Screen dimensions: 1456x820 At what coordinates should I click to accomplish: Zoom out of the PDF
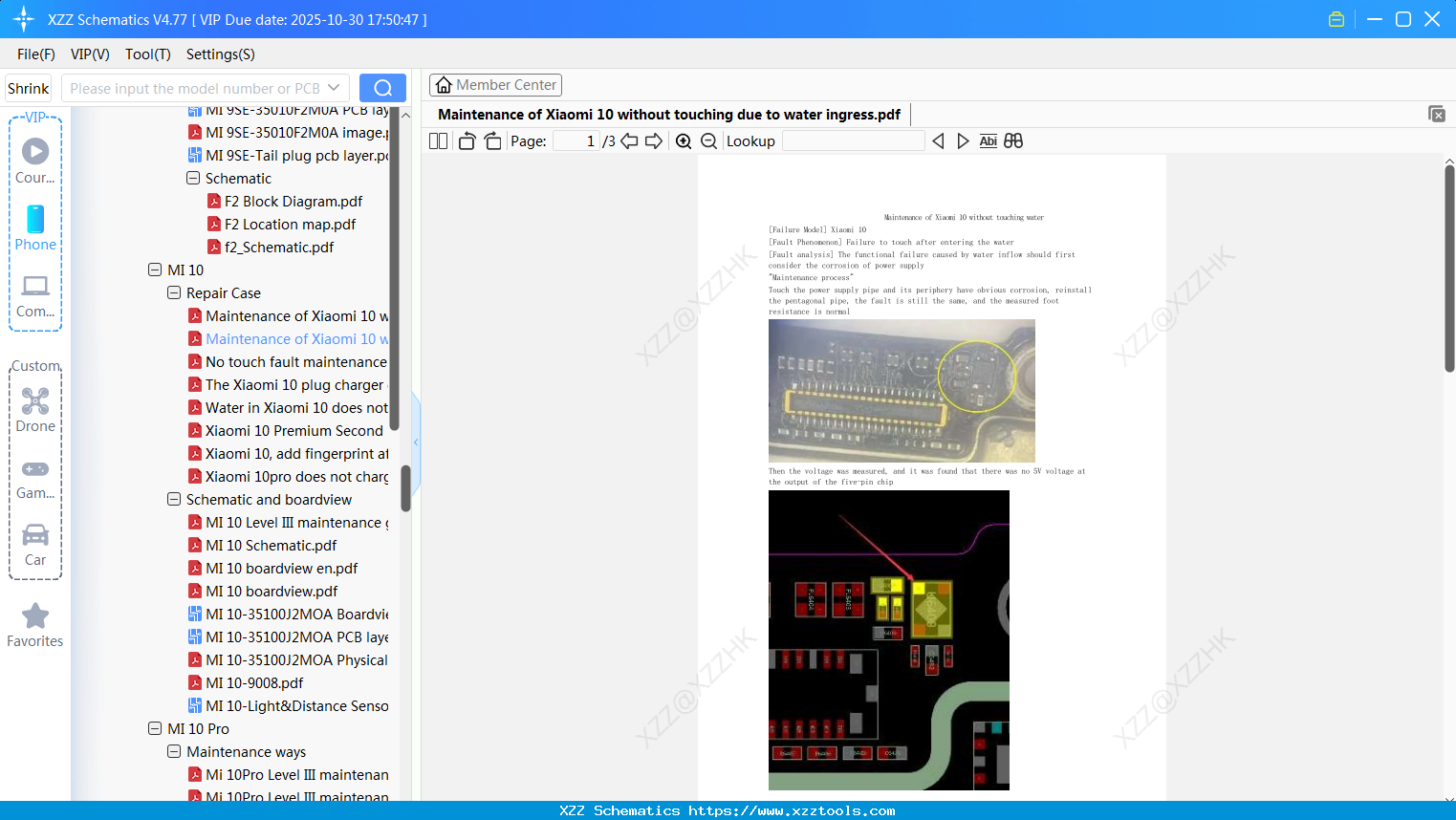pyautogui.click(x=708, y=141)
